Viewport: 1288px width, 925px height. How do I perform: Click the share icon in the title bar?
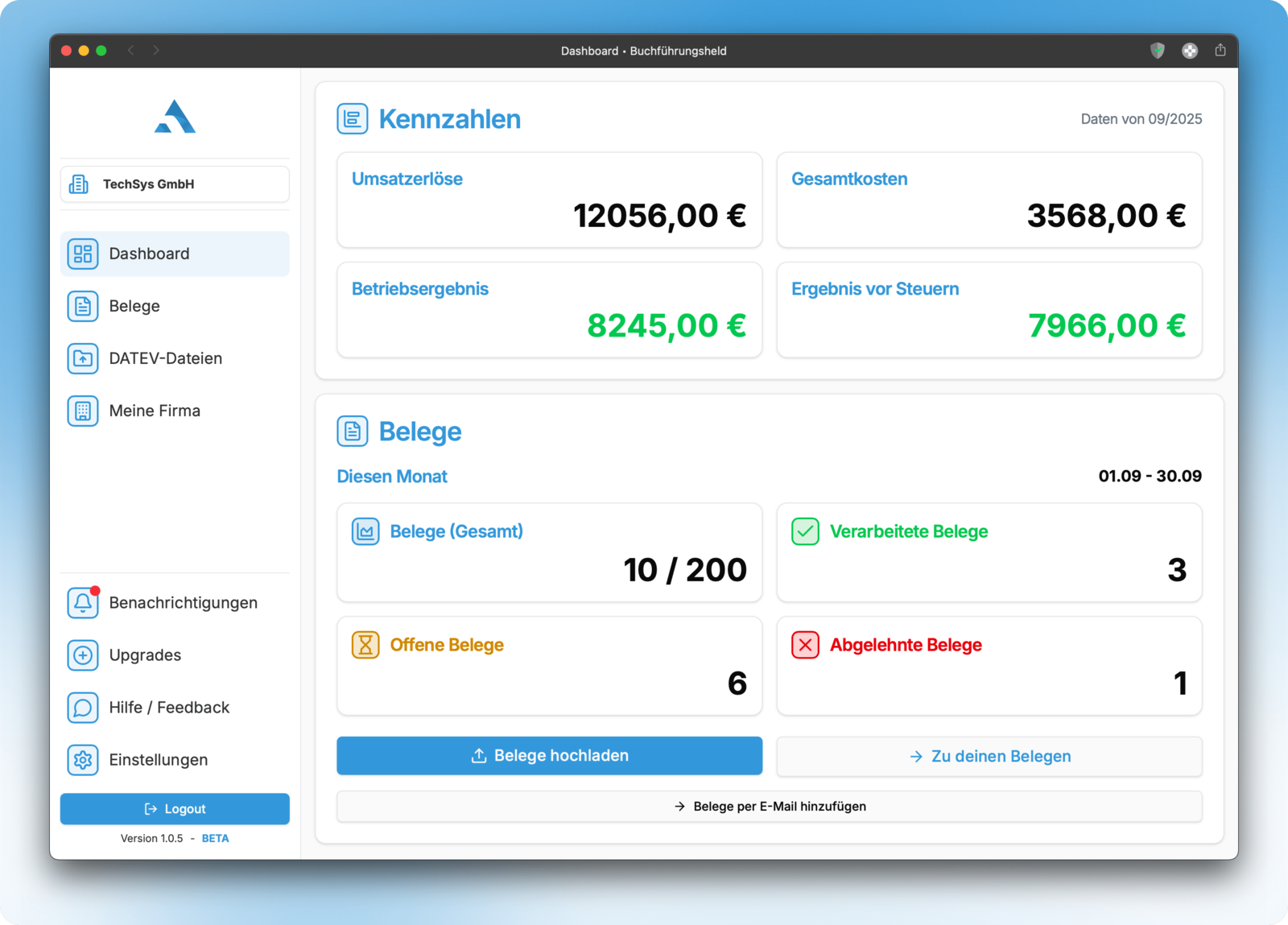coord(1220,50)
